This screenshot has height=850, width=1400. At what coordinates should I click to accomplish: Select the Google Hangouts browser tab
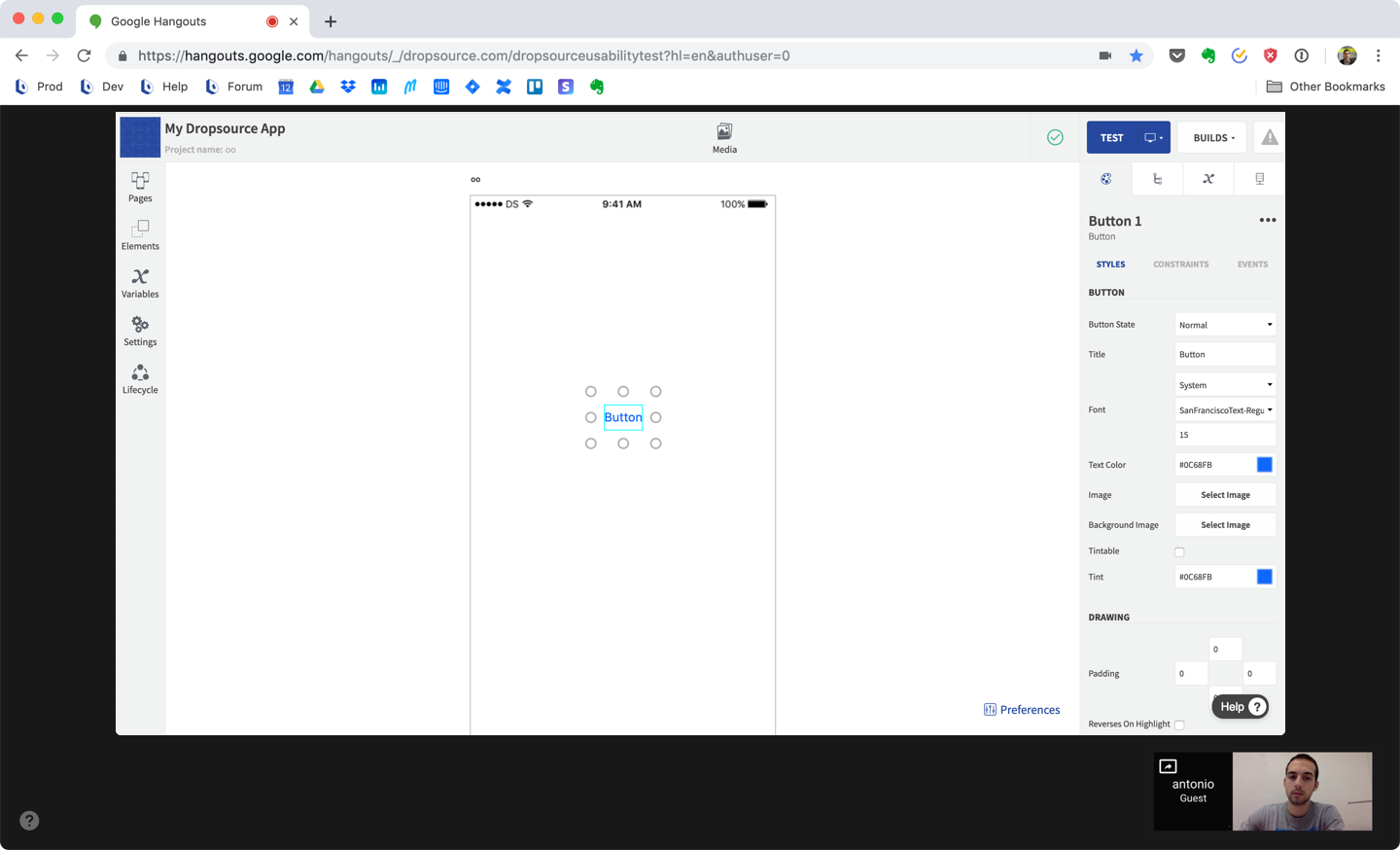coord(192,21)
